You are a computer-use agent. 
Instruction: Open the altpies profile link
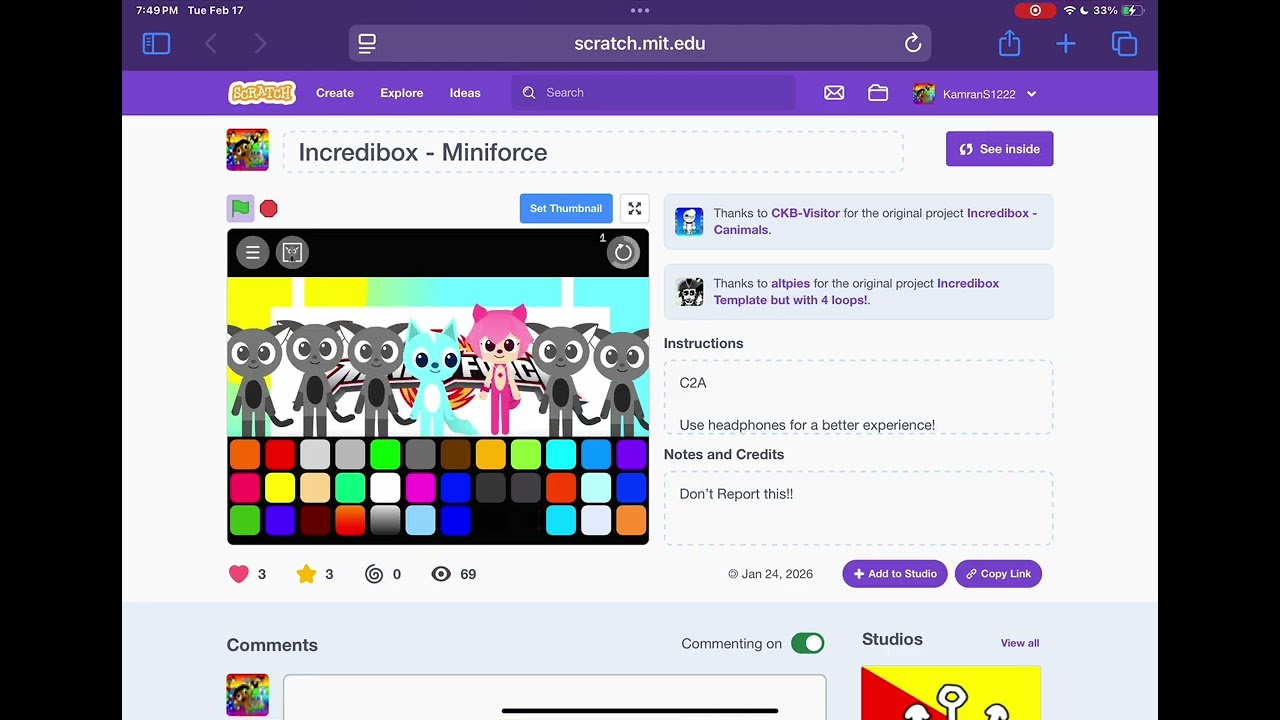[792, 283]
